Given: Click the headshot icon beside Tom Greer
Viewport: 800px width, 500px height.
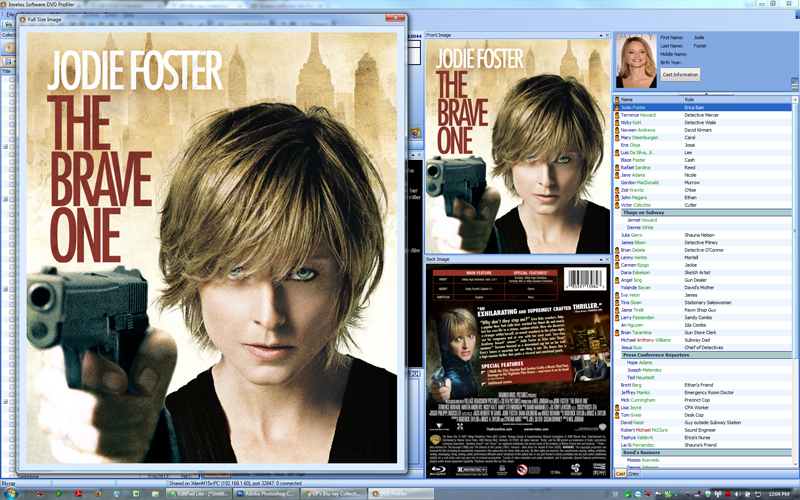Looking at the screenshot, I should (617, 415).
